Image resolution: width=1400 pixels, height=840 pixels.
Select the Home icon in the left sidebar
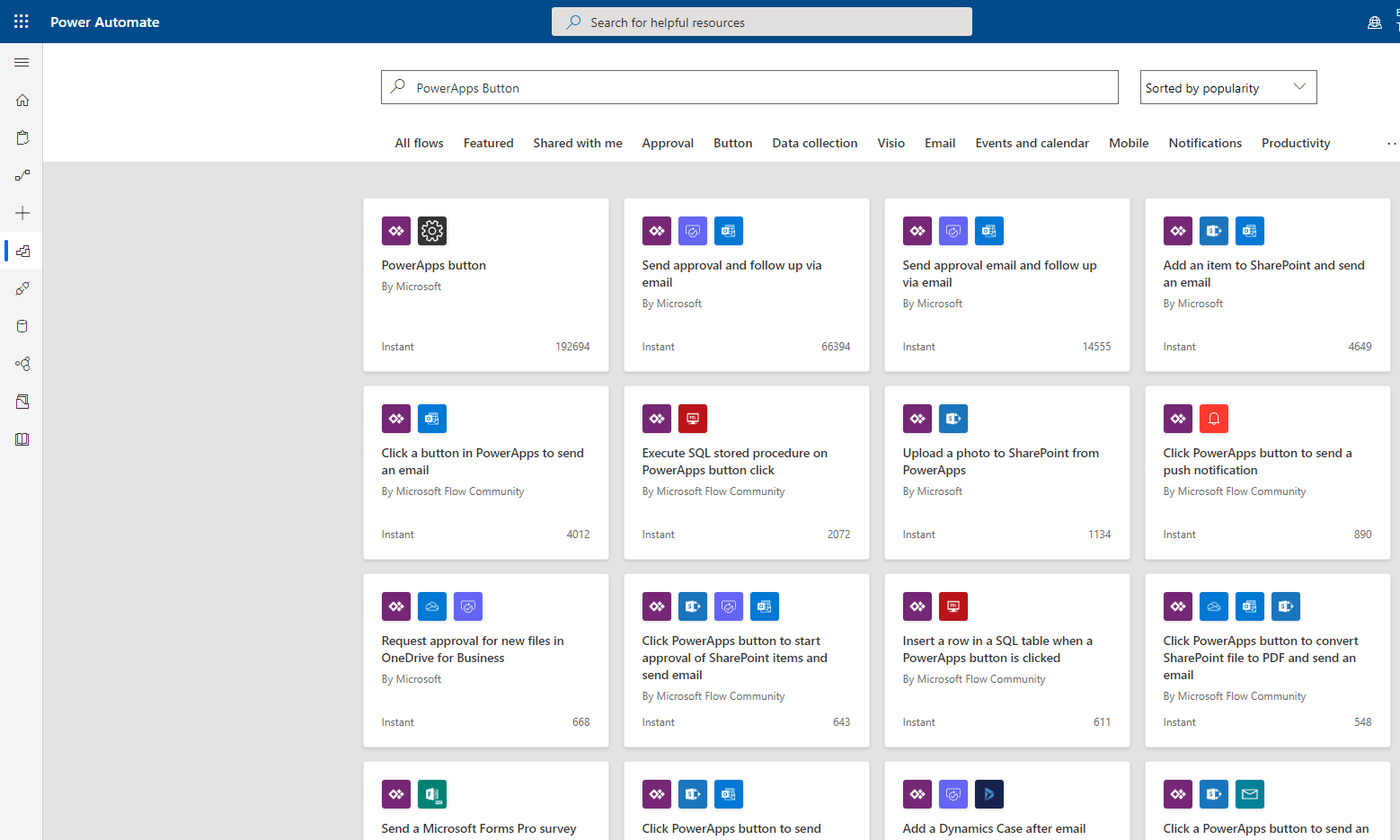click(x=21, y=100)
